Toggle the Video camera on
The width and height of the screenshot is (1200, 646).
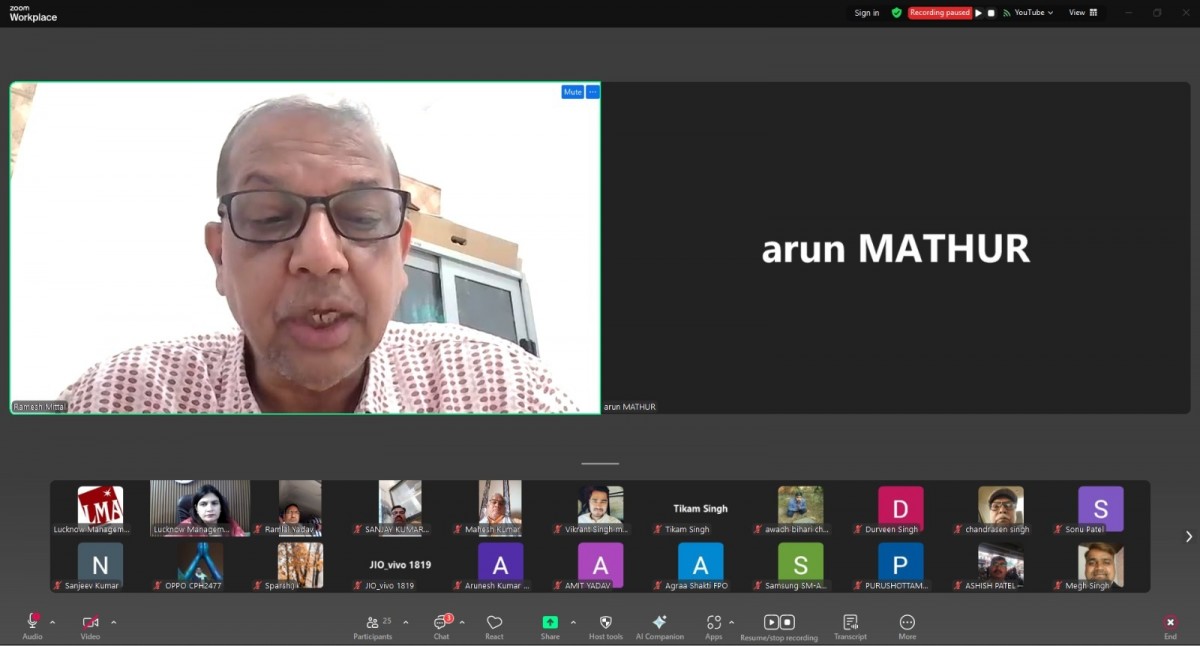pos(90,622)
